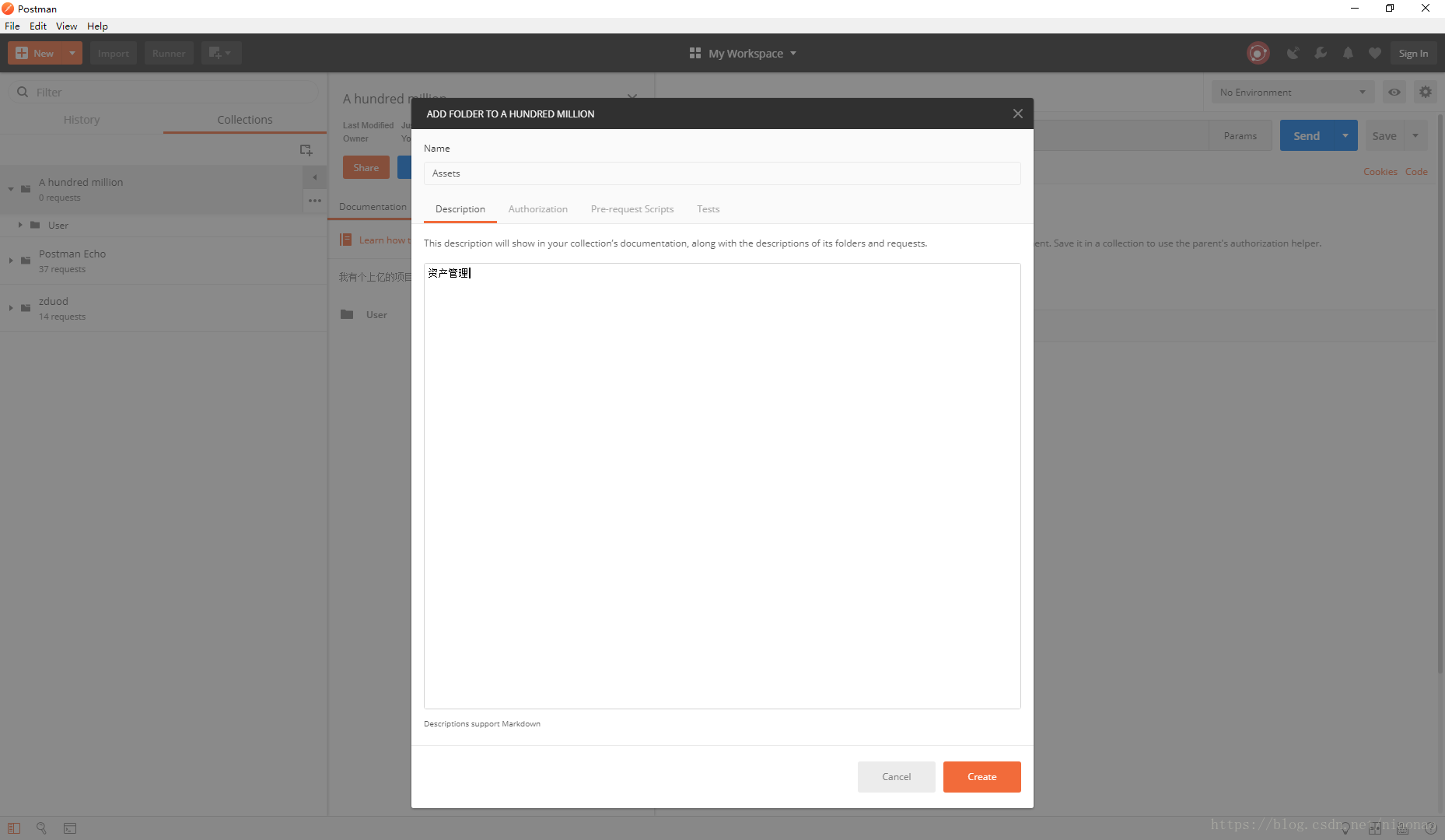Expand the zduod collection

[x=11, y=308]
